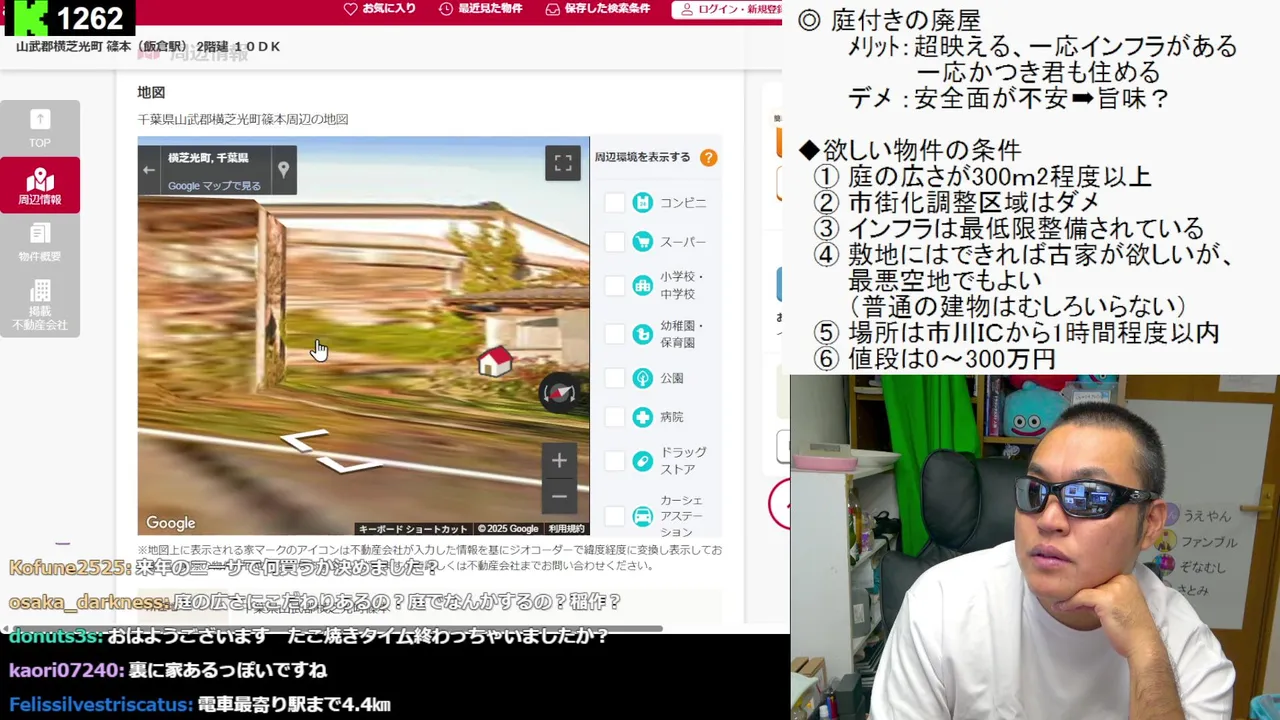Select 周辺情報 sidebar tab

40,186
